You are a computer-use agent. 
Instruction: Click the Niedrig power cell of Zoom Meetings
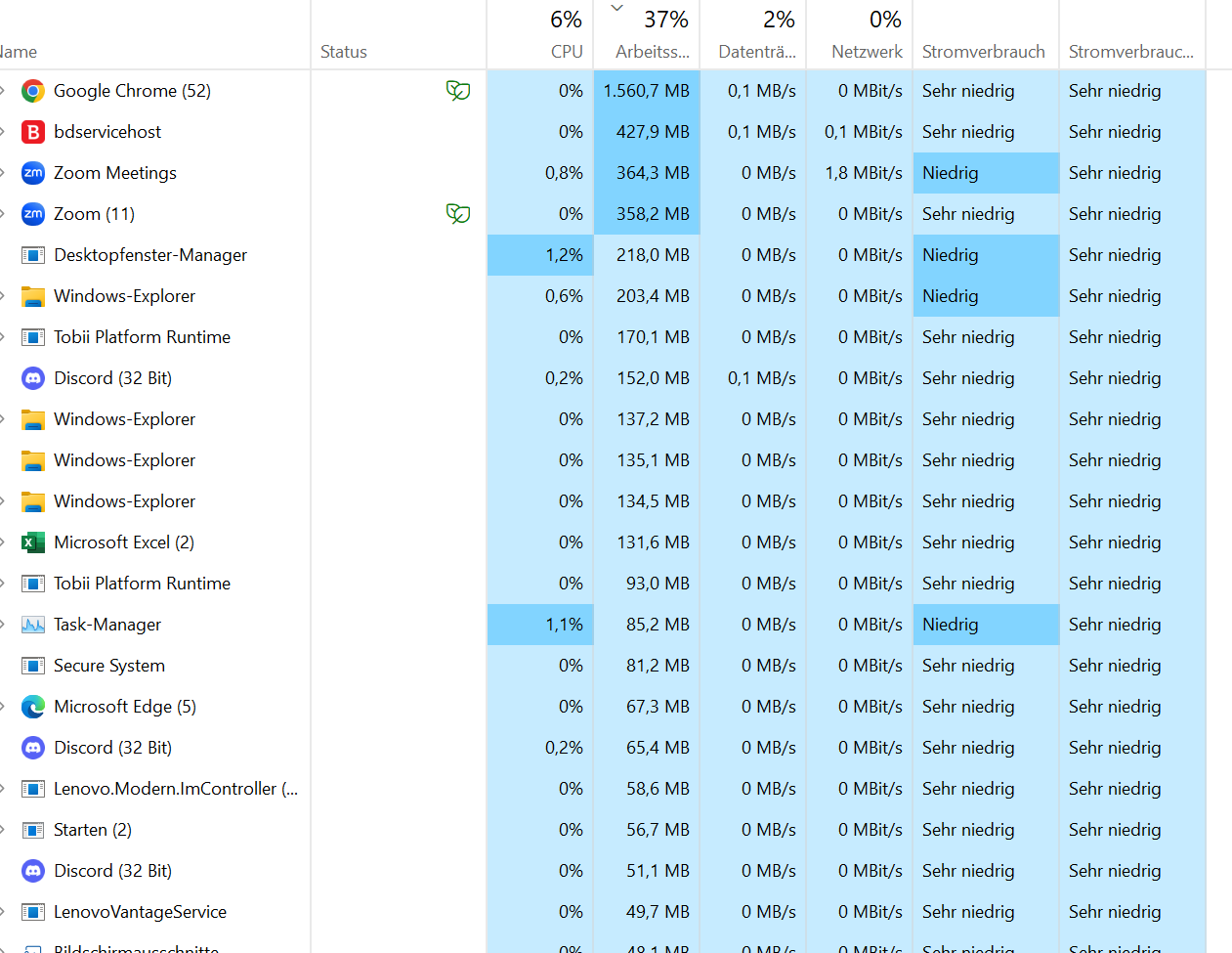(x=986, y=173)
